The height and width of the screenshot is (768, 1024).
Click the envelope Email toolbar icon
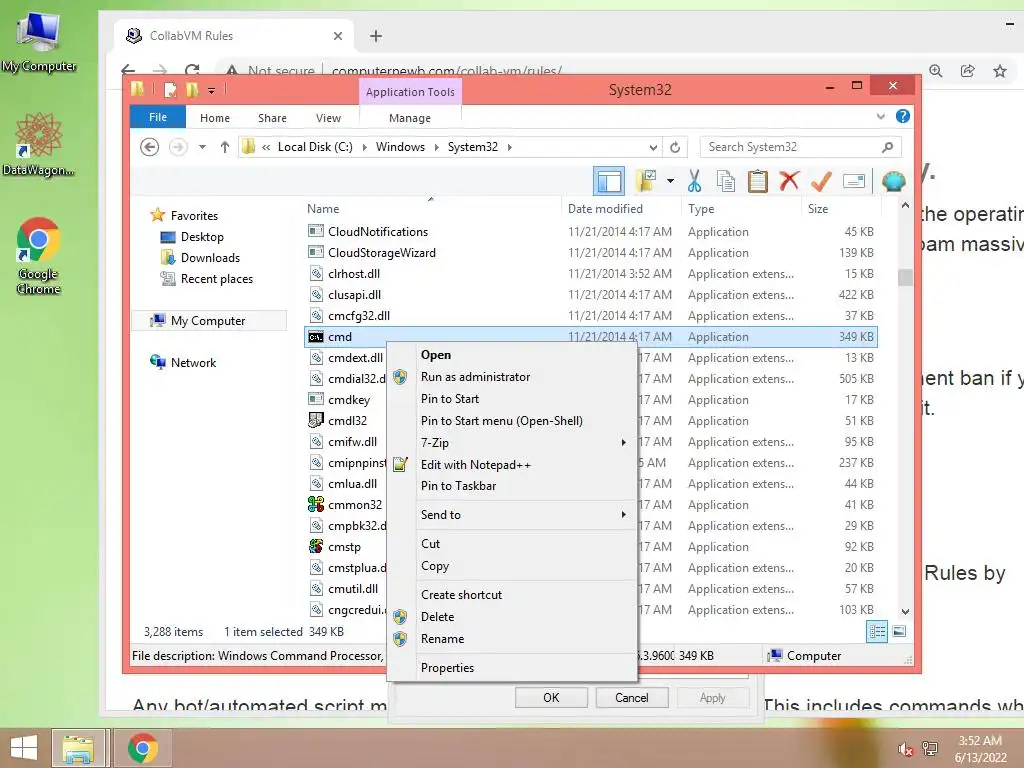854,181
